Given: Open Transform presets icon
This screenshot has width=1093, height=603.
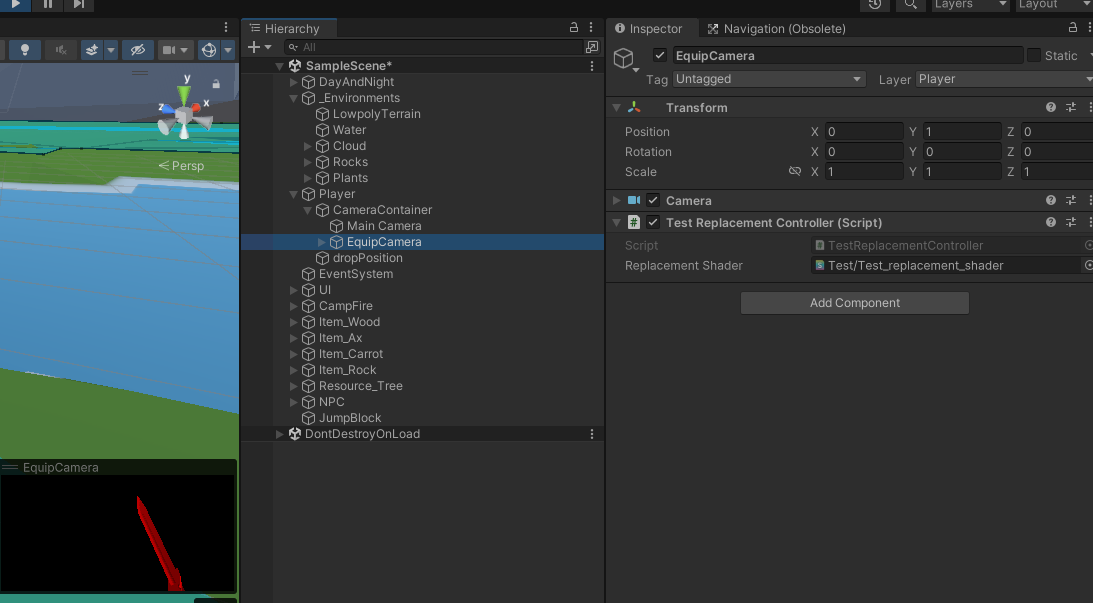Looking at the screenshot, I should tap(1071, 107).
